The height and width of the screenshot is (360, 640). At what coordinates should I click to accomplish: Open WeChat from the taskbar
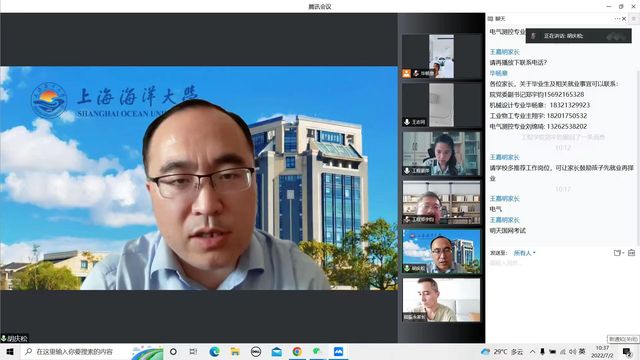tap(317, 351)
